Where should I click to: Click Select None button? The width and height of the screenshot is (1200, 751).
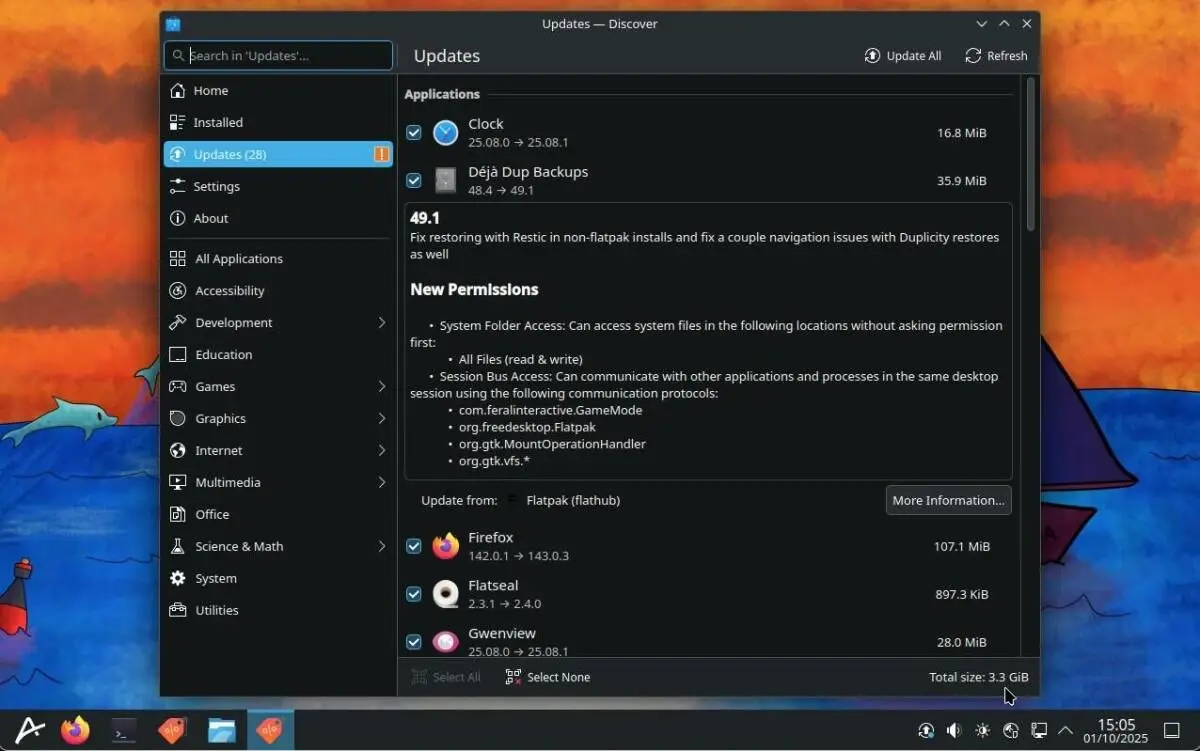(x=547, y=677)
